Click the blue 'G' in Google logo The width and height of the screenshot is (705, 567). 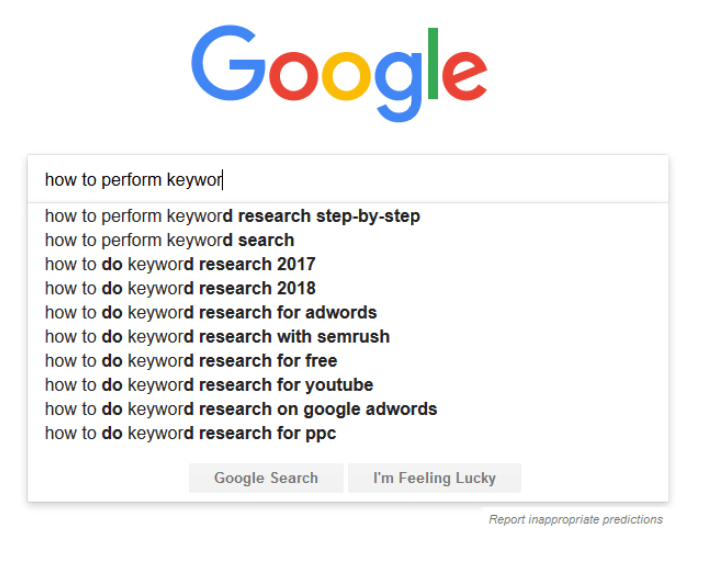228,63
